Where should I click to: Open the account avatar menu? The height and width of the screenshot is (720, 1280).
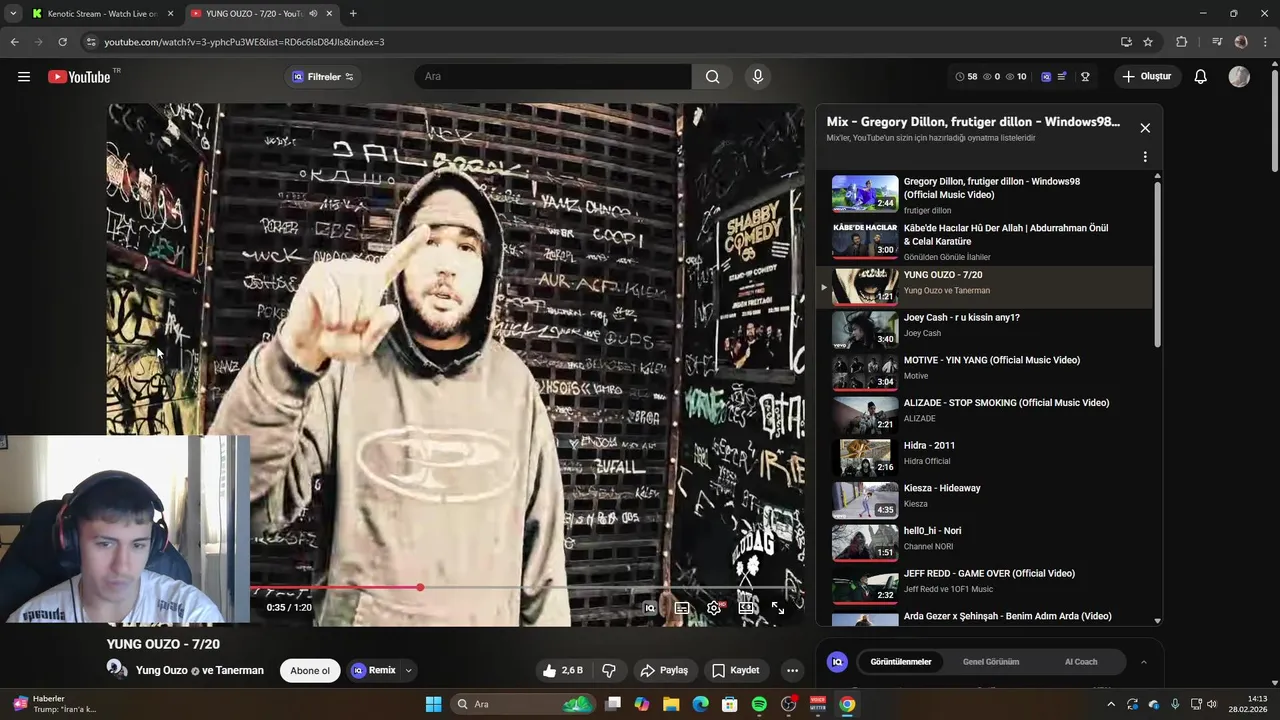click(1239, 77)
